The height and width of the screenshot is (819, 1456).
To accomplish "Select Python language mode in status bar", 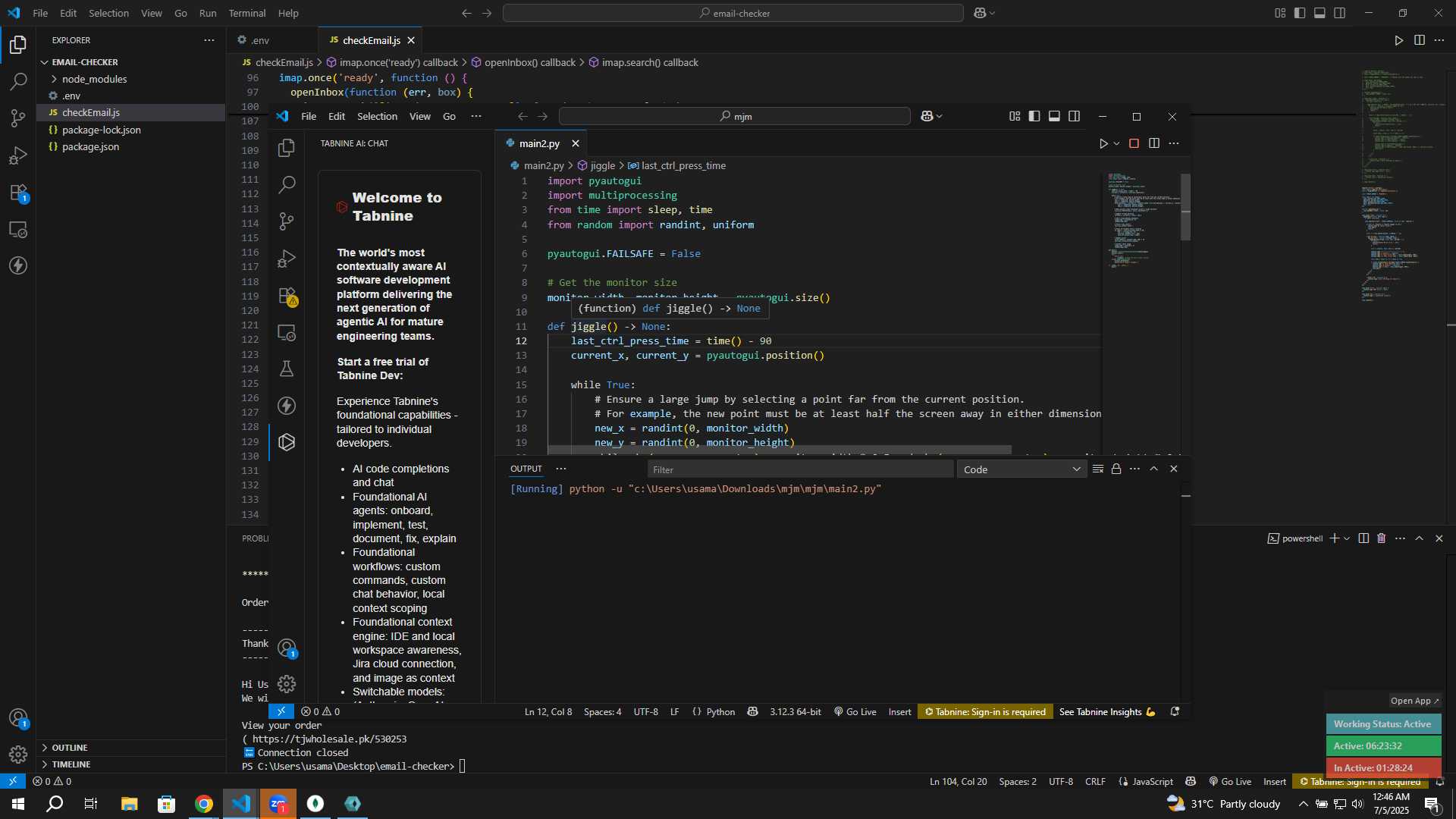I will pyautogui.click(x=720, y=711).
